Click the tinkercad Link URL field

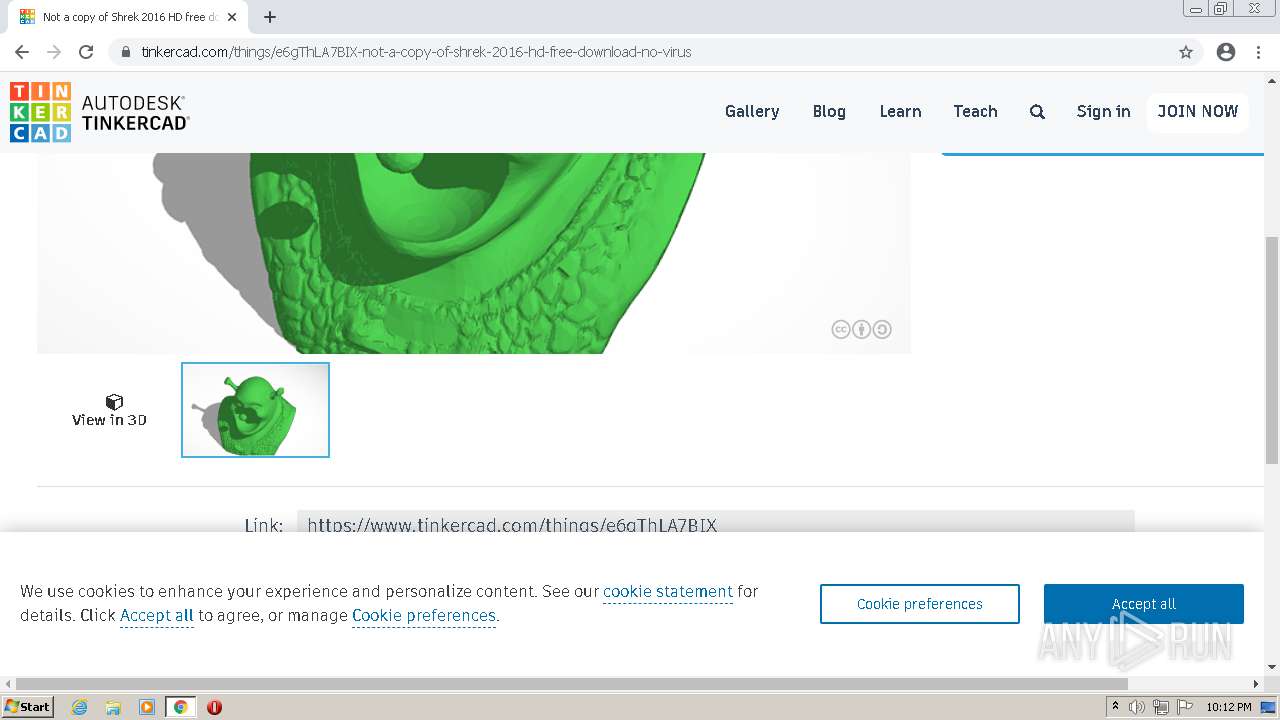716,521
